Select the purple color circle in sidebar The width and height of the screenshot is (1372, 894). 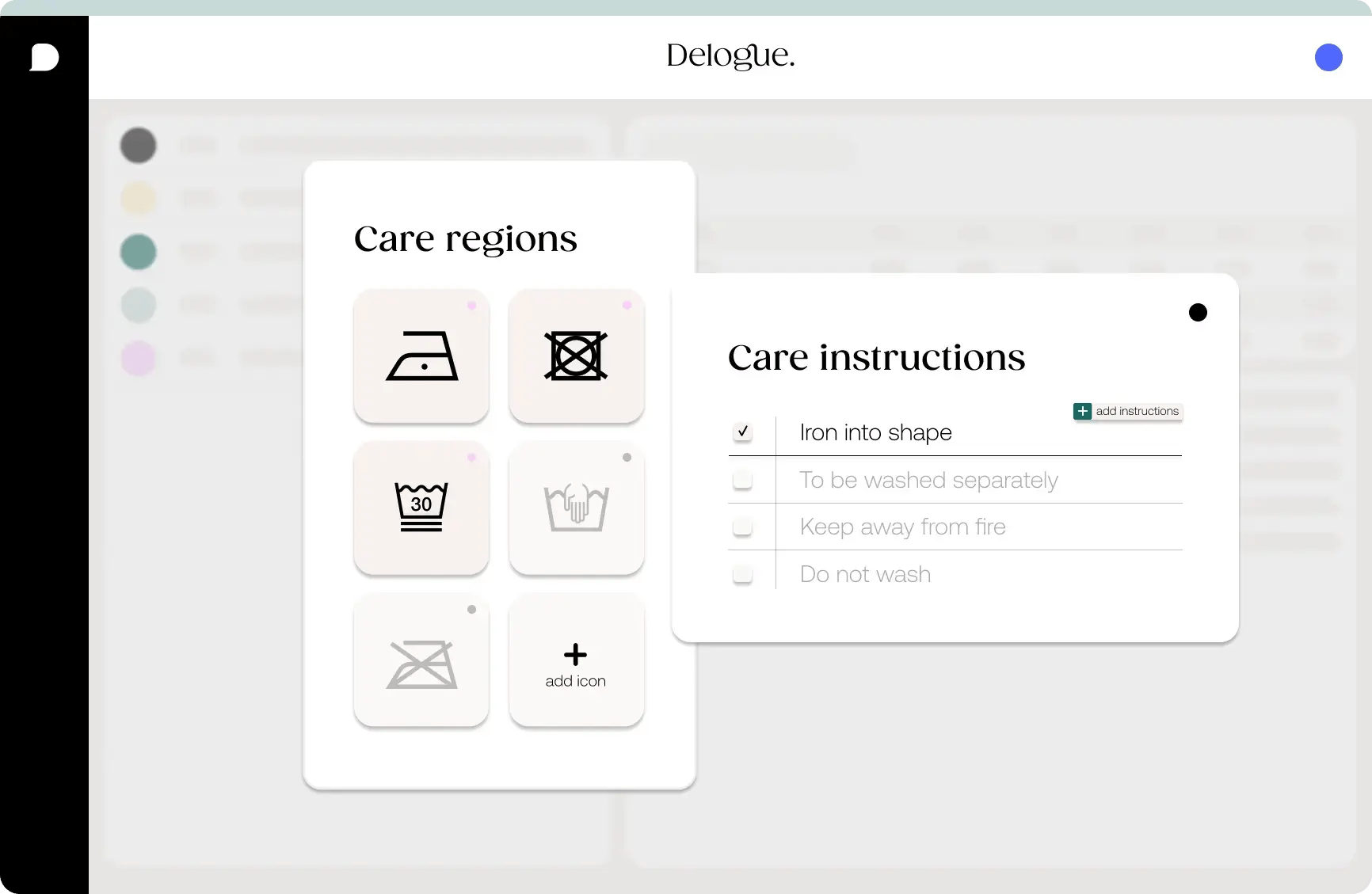139,358
